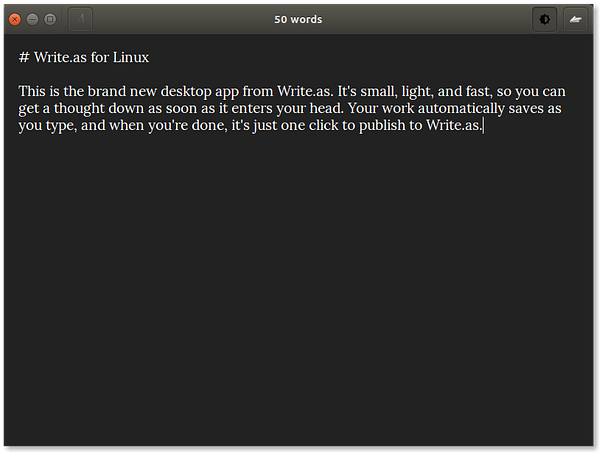
Task: Toggle dark mode with the half-circle icon
Action: tap(545, 19)
